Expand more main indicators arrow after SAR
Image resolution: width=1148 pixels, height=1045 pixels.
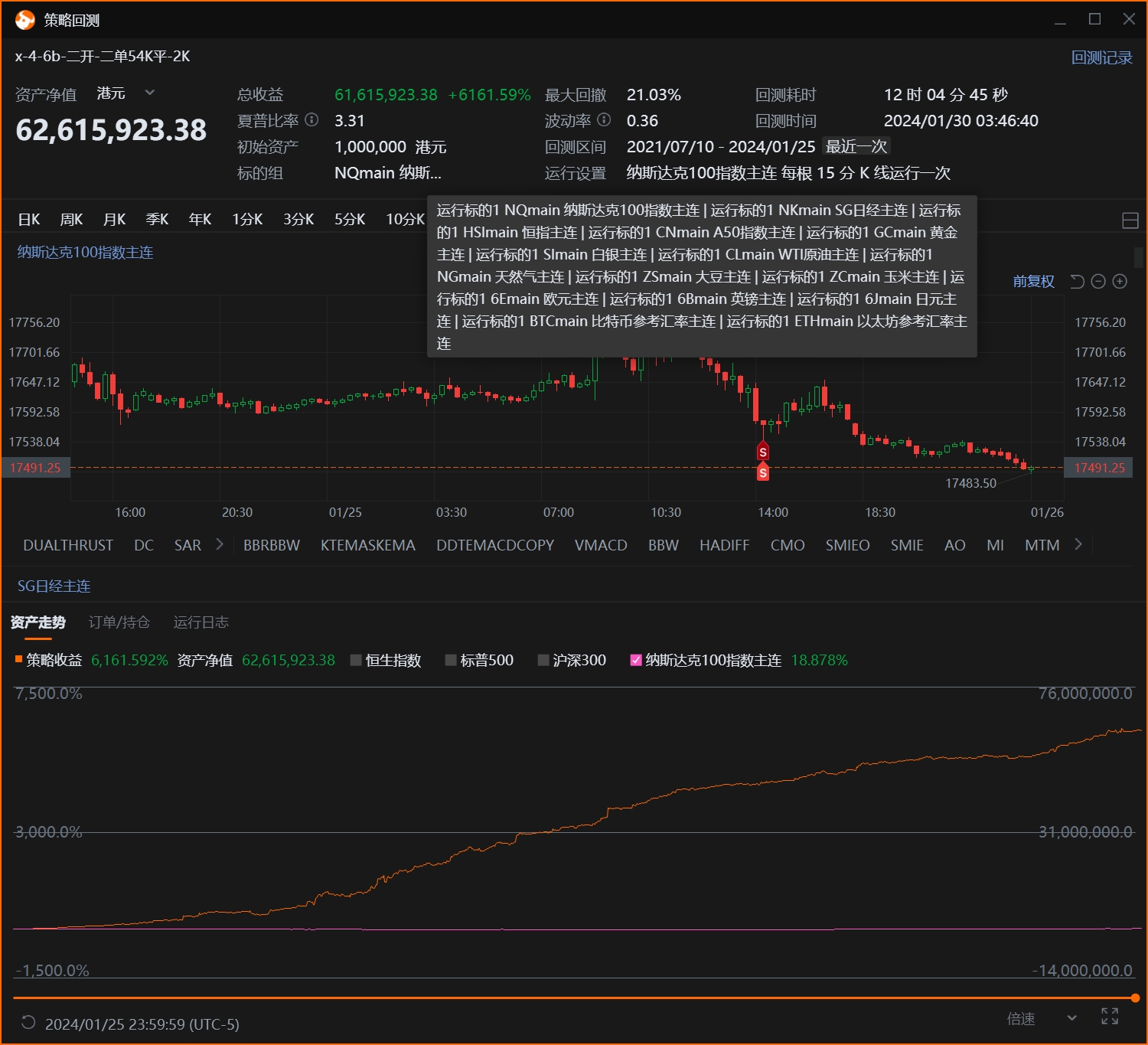pyautogui.click(x=220, y=544)
